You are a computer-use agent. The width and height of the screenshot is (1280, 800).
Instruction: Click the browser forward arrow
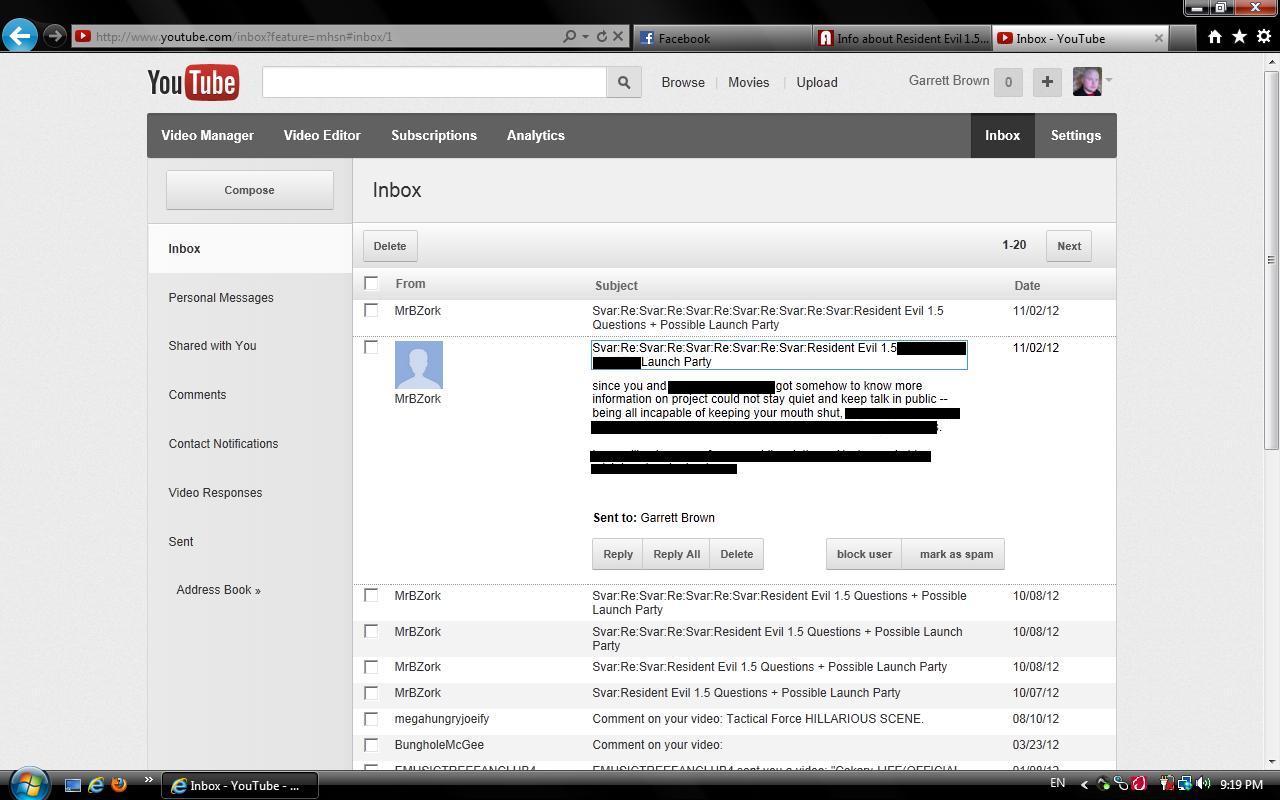pyautogui.click(x=55, y=36)
